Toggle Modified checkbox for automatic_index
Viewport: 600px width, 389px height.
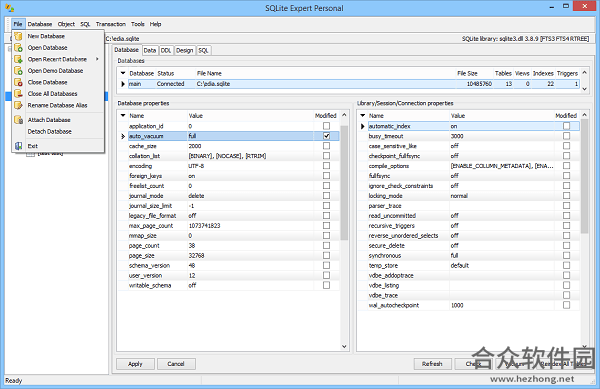(x=566, y=126)
